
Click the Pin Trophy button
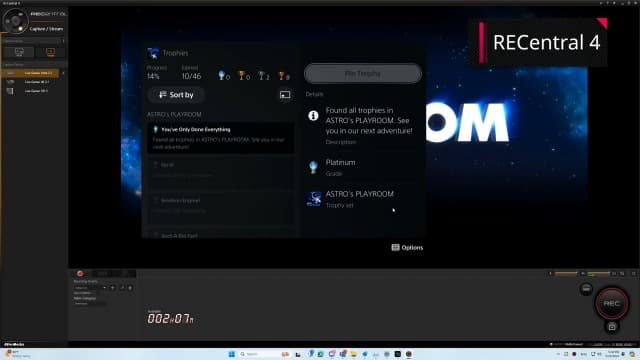[x=362, y=74]
